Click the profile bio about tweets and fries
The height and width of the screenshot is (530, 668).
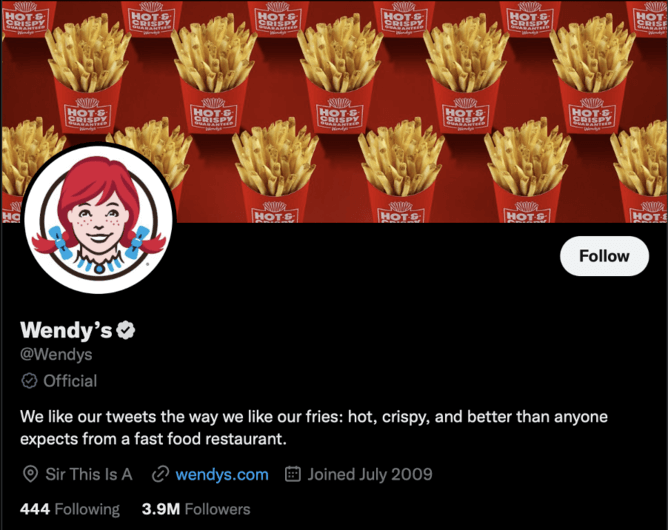(314, 427)
